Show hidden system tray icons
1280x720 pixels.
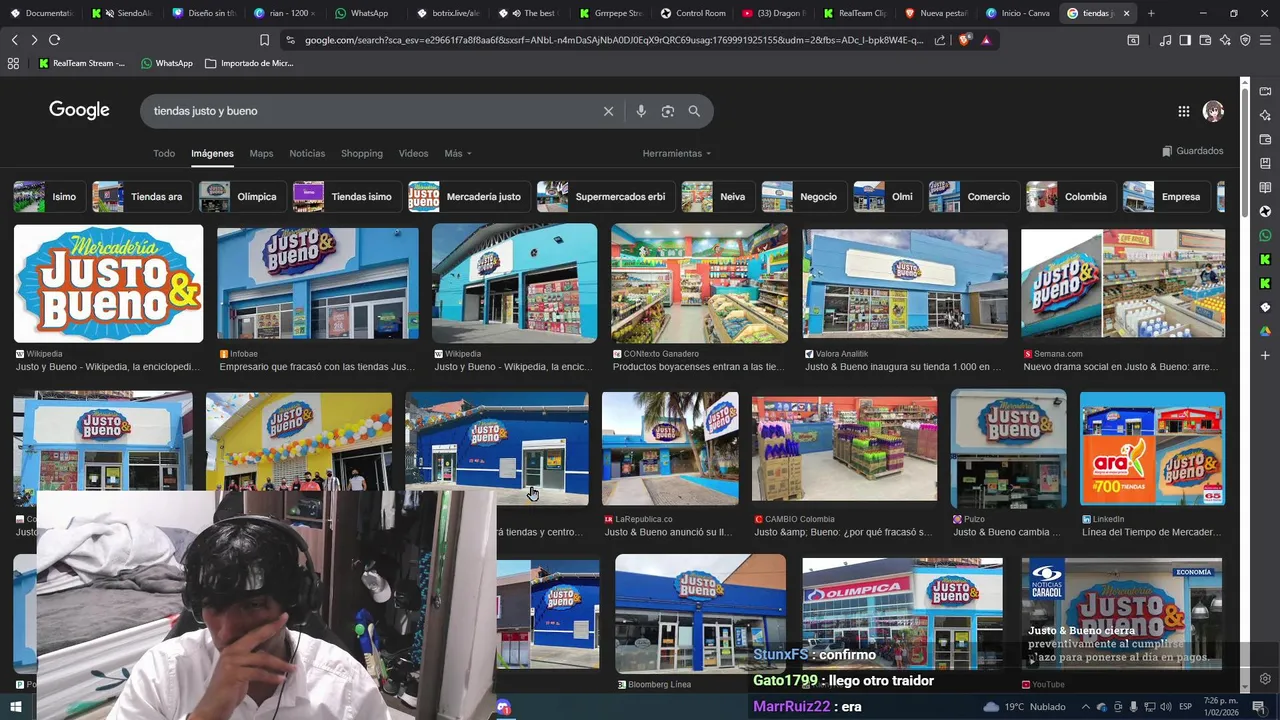tap(1085, 707)
